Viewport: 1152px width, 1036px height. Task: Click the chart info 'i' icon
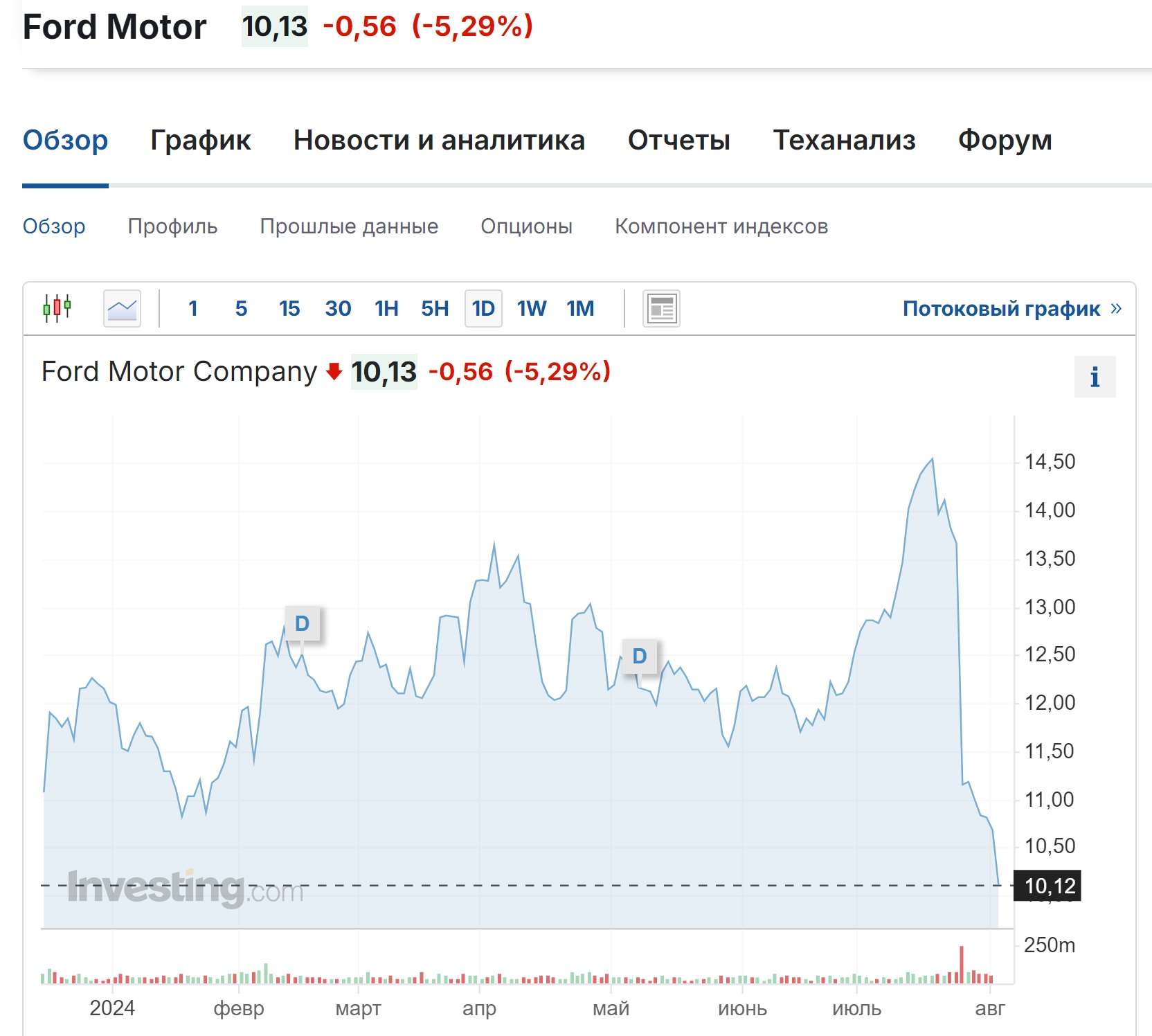1095,377
